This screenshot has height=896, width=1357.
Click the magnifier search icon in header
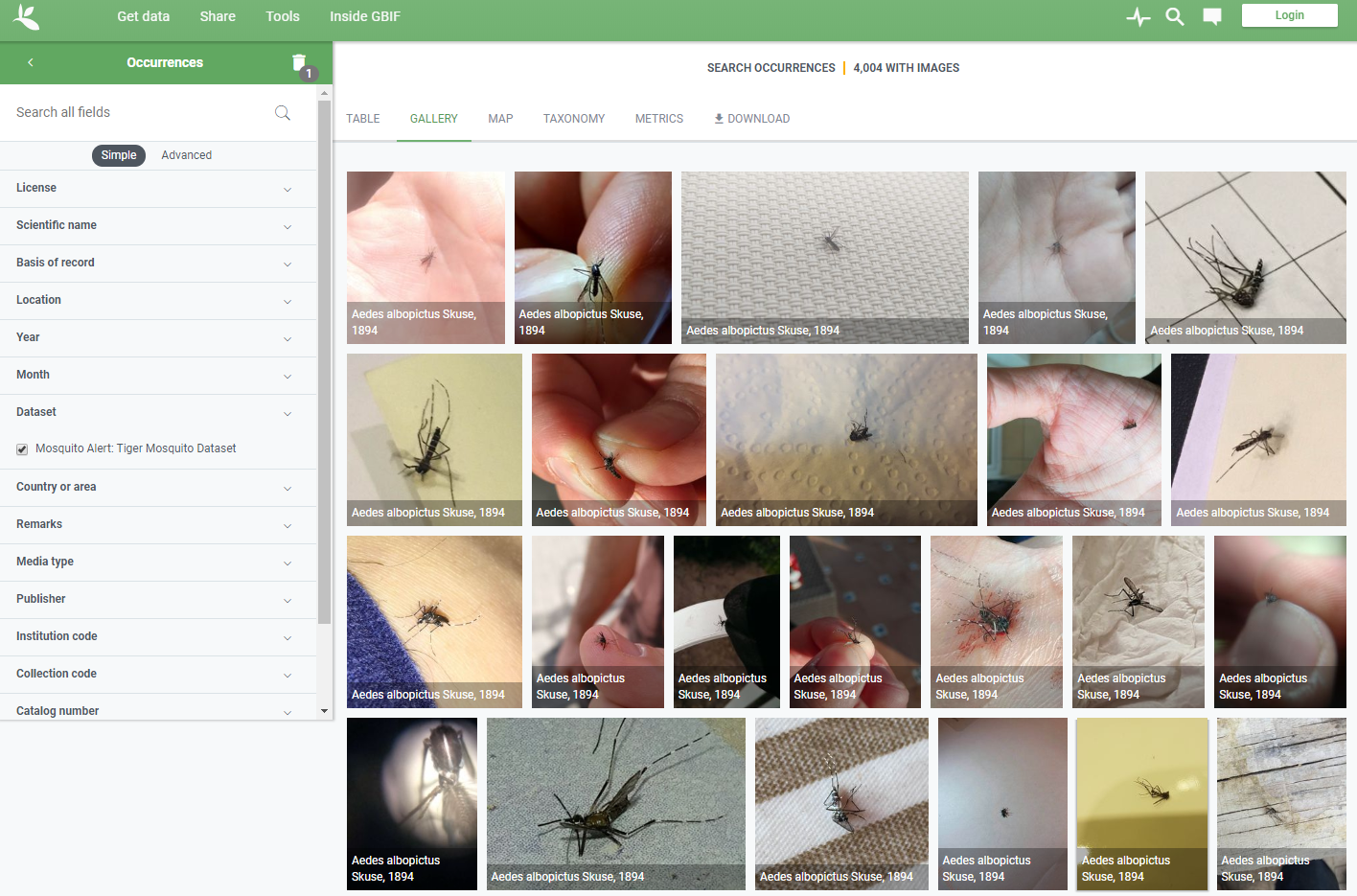point(1174,16)
